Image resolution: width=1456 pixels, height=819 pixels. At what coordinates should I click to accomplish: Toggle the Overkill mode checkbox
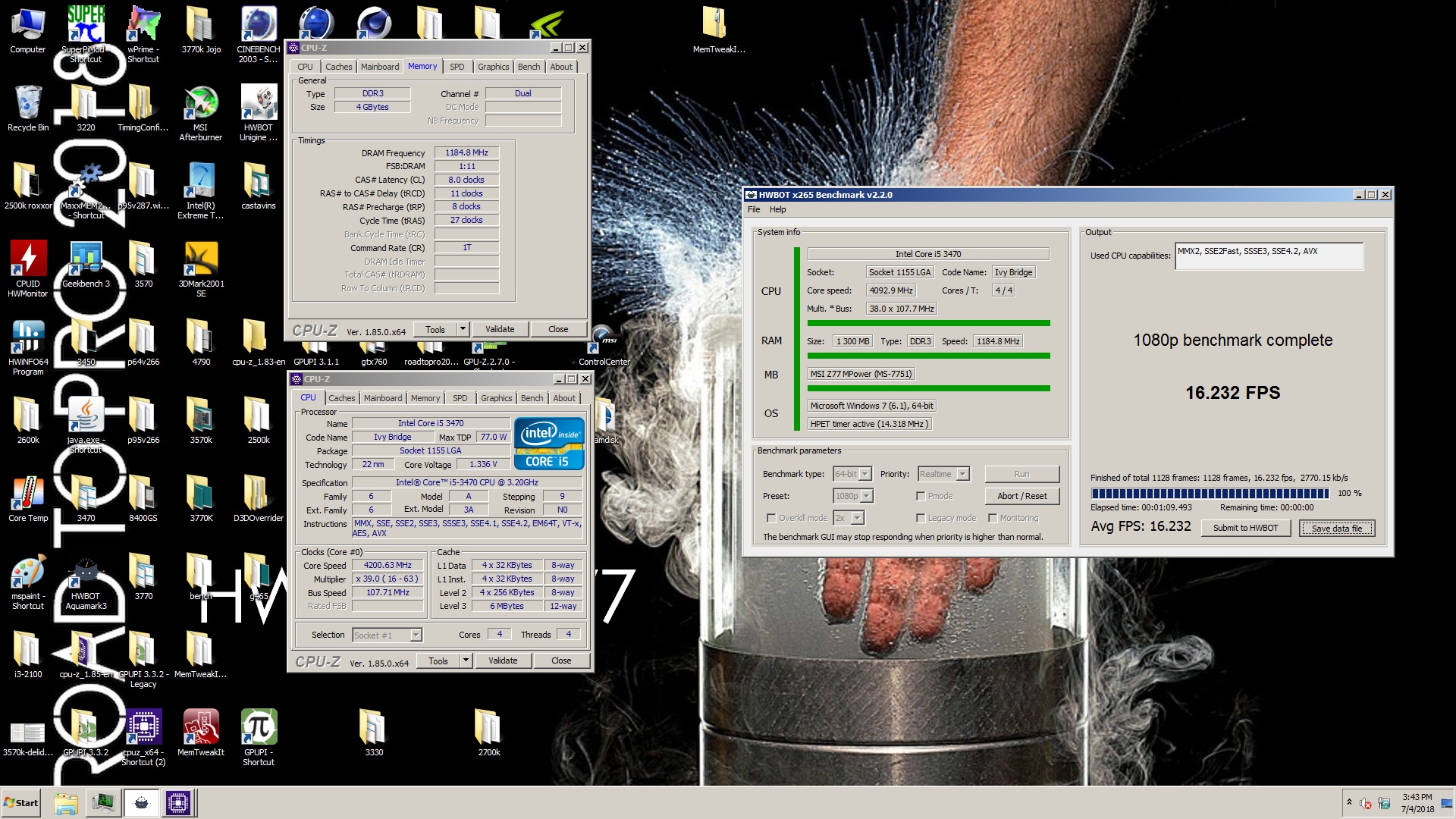click(771, 518)
